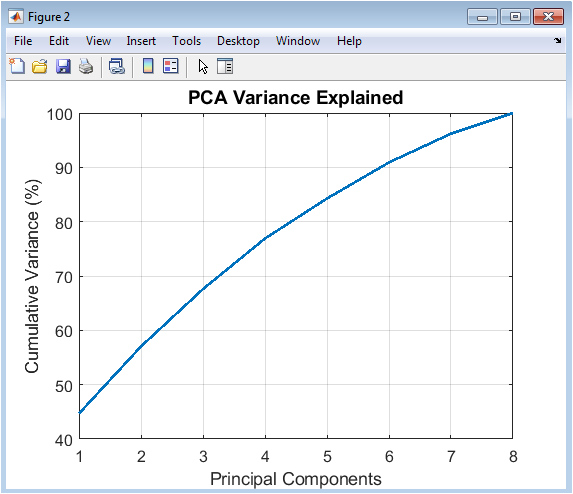Insert a legend using the toolbar icon

171,66
